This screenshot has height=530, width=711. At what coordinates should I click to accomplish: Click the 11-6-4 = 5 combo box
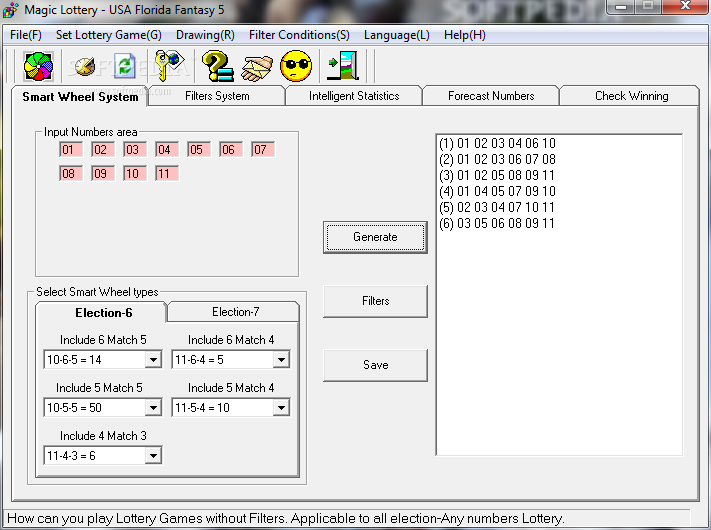[x=231, y=360]
